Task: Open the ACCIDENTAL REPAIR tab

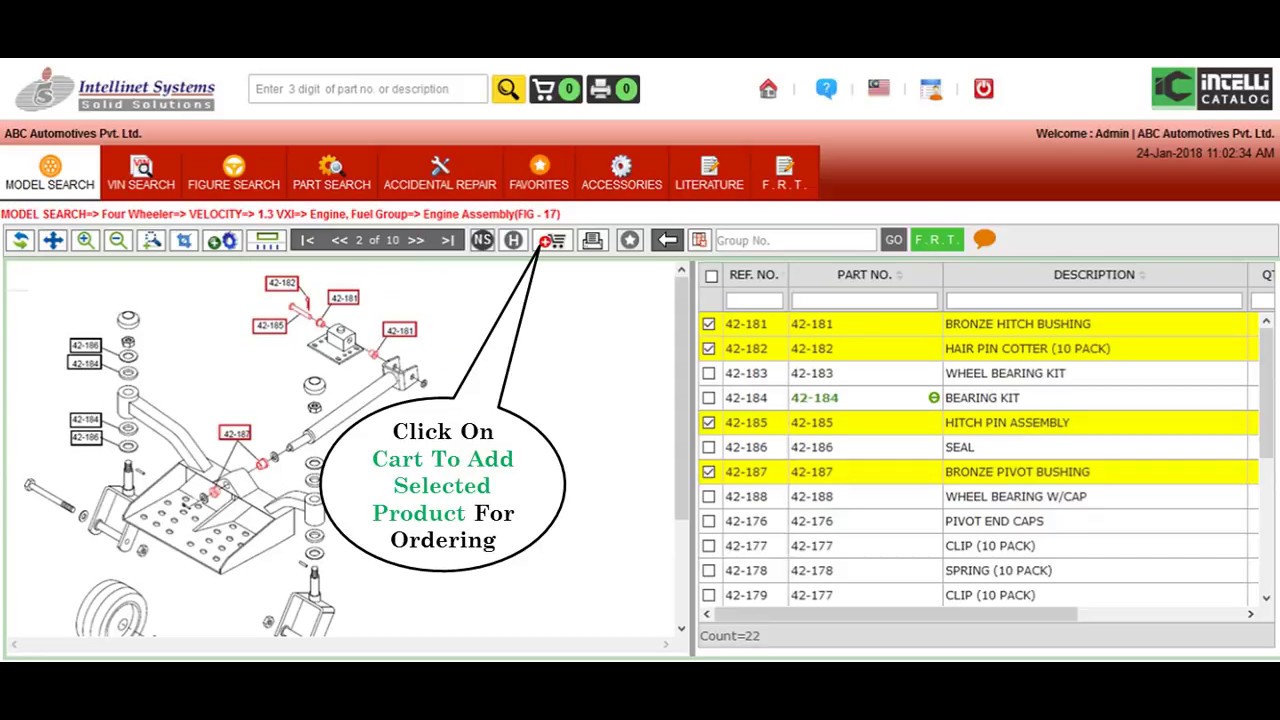Action: [440, 173]
